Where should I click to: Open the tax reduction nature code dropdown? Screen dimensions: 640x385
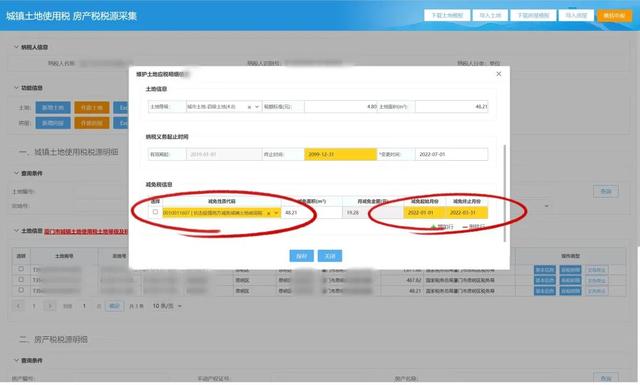click(x=276, y=213)
